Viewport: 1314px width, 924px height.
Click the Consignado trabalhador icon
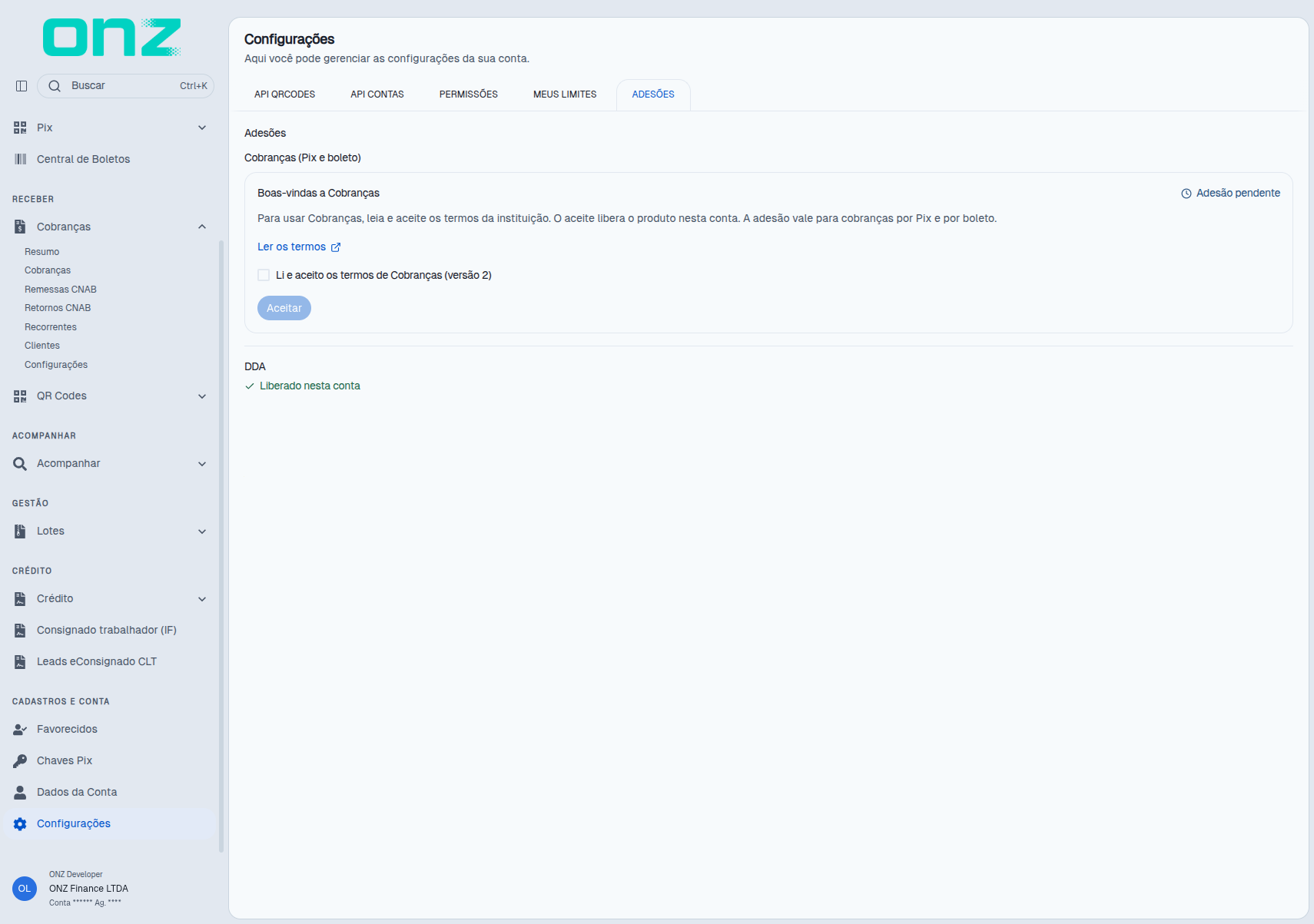(x=20, y=630)
